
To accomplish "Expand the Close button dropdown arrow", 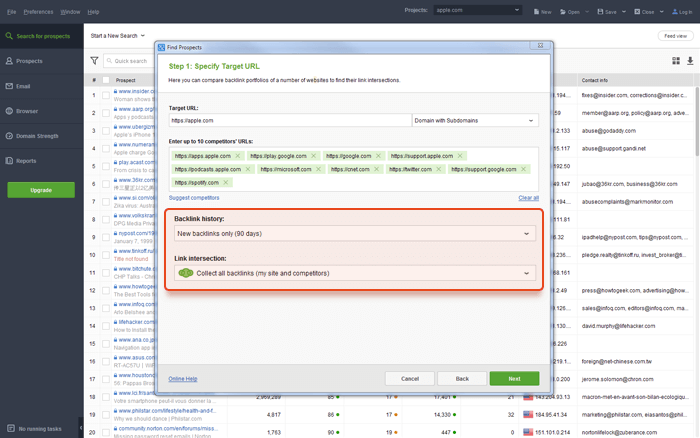I will pyautogui.click(x=661, y=12).
